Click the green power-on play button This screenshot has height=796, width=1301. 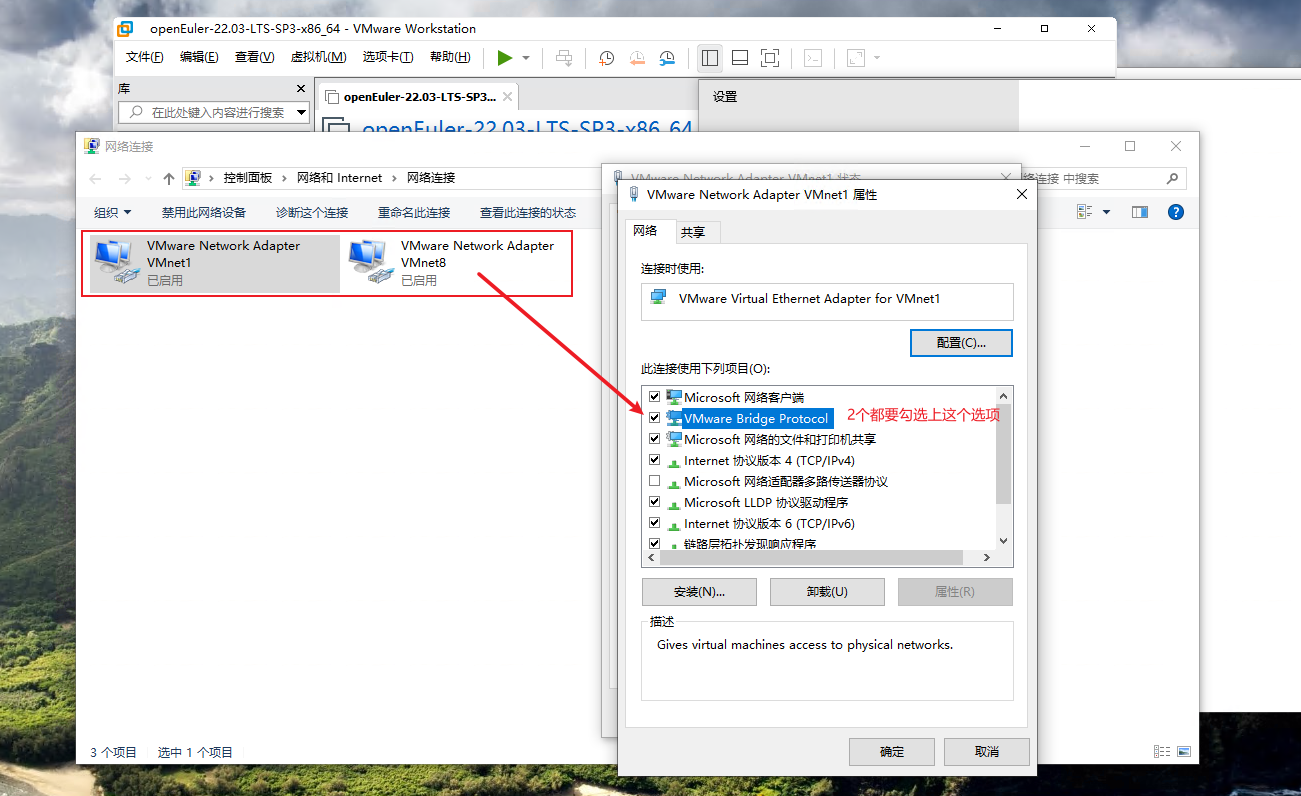505,58
